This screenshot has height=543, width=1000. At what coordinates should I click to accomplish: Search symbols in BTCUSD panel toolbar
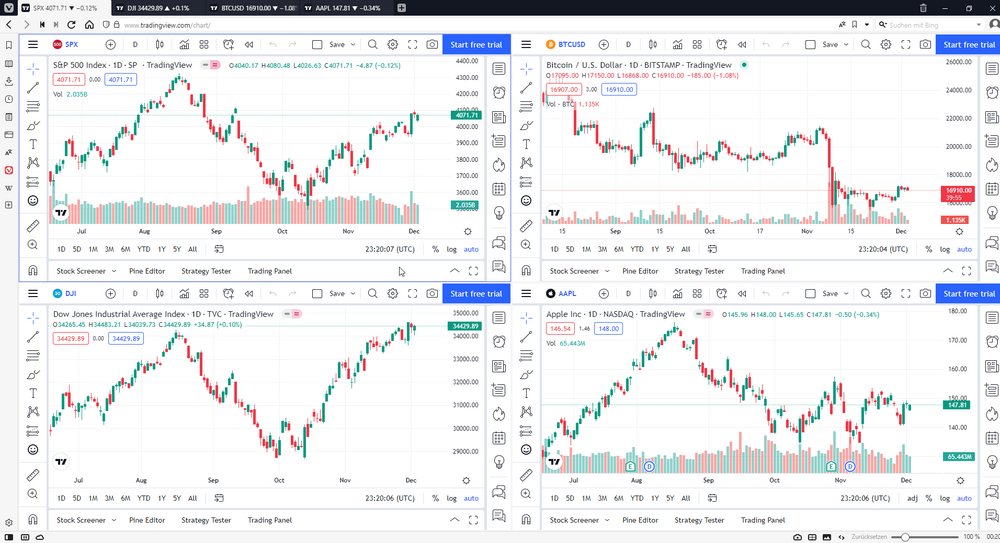tap(865, 45)
